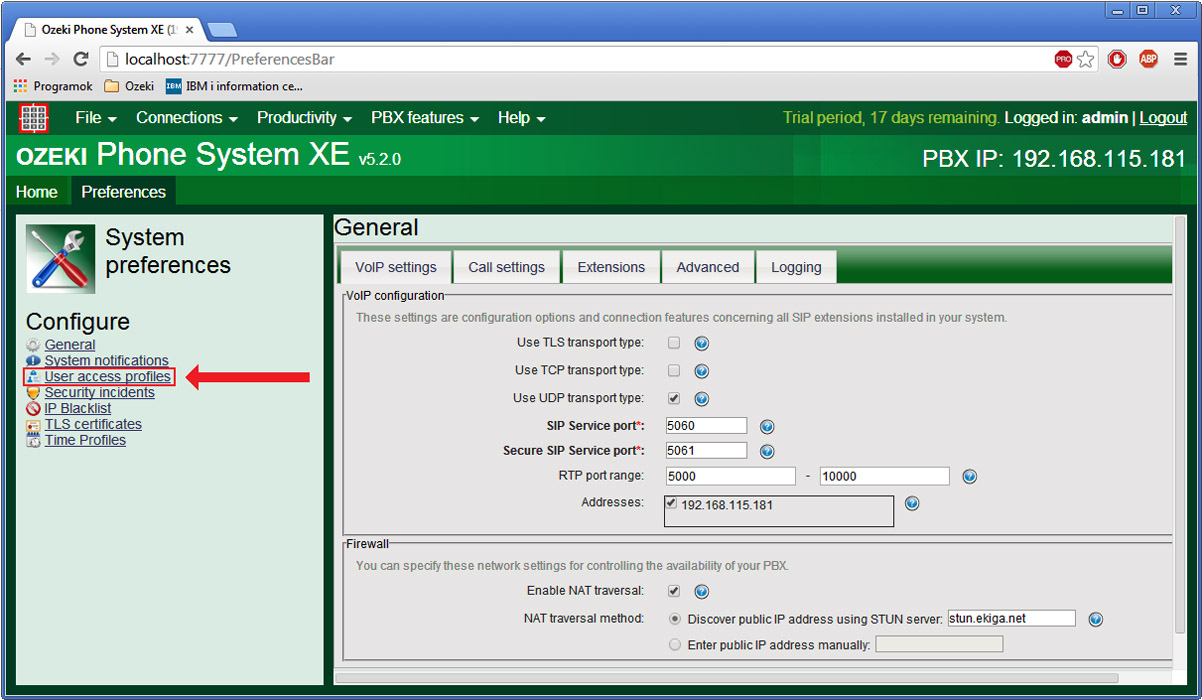Click the red stop-hand extension icon
1202x700 pixels.
click(1117, 59)
